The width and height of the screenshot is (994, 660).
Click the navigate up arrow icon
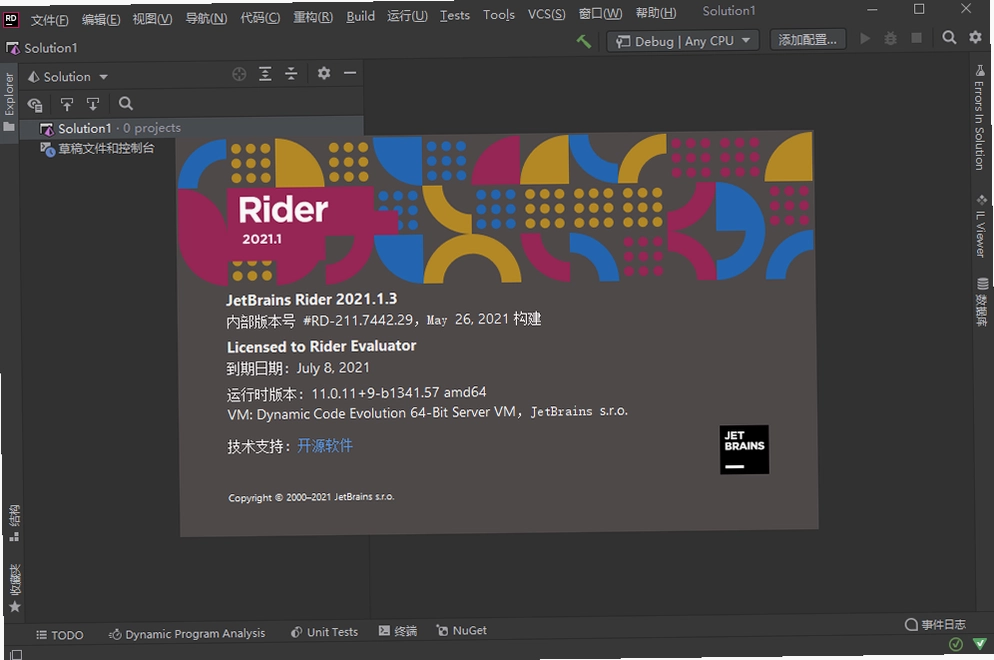coord(67,104)
